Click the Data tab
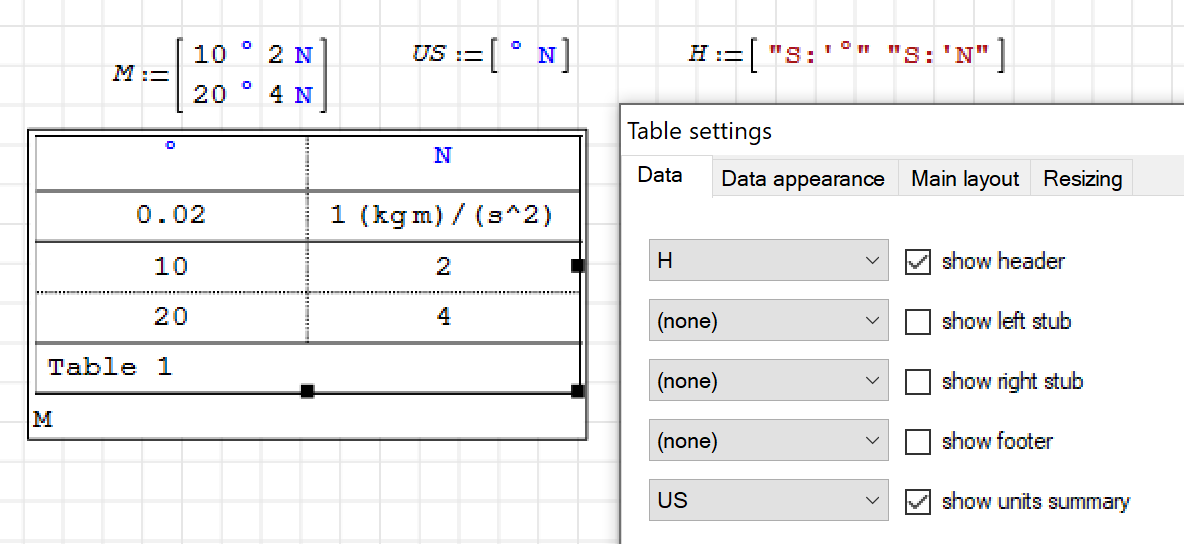Screen dimensions: 1184x544 pos(660,176)
